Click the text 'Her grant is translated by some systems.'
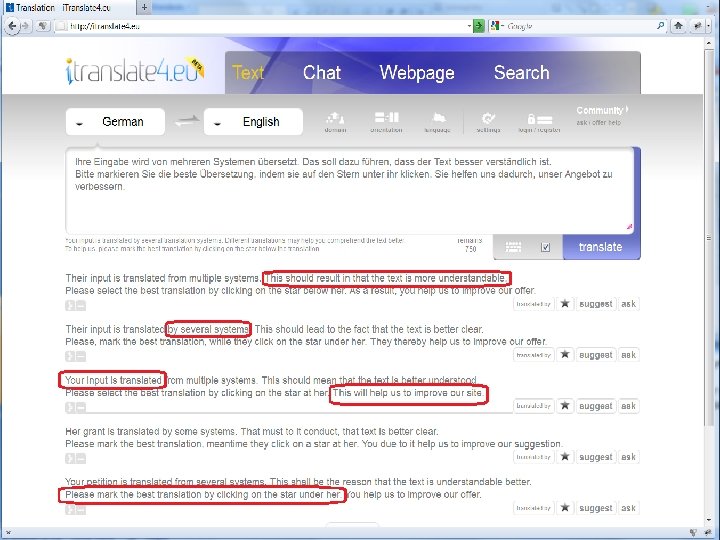Image resolution: width=720 pixels, height=540 pixels. coord(152,431)
